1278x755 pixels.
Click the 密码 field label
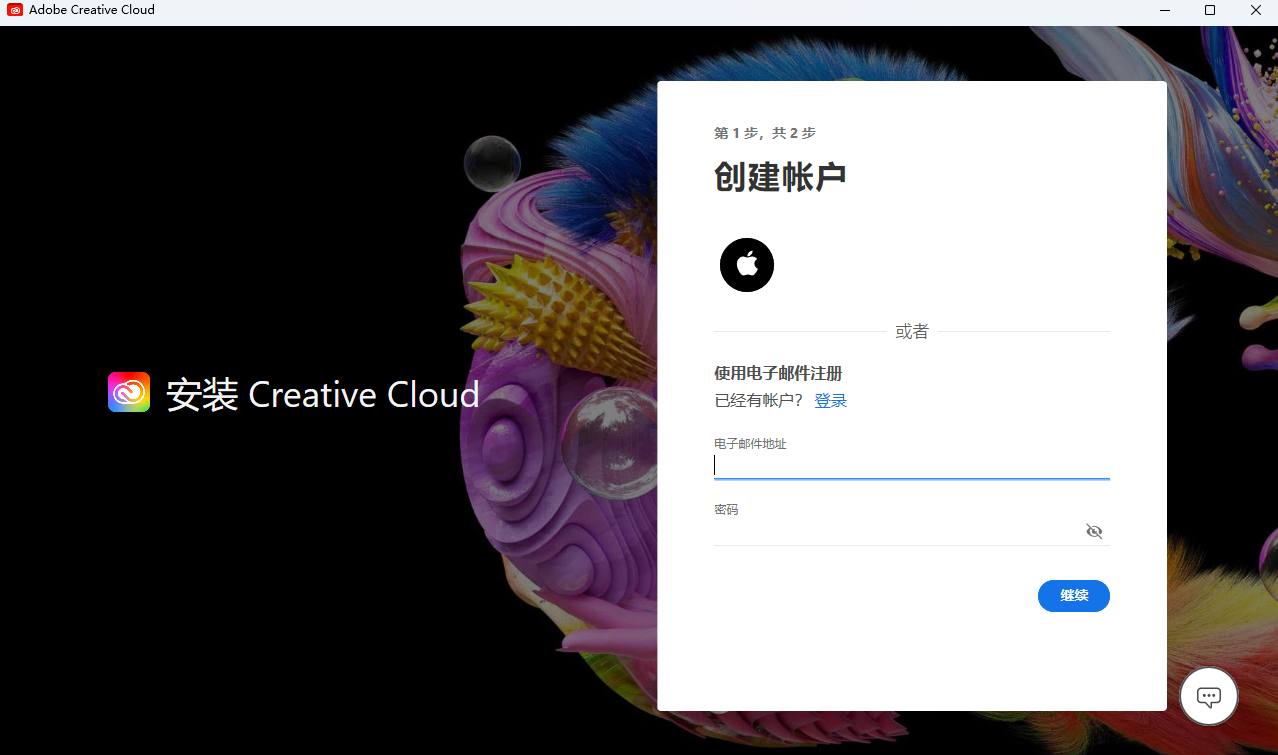click(x=726, y=510)
